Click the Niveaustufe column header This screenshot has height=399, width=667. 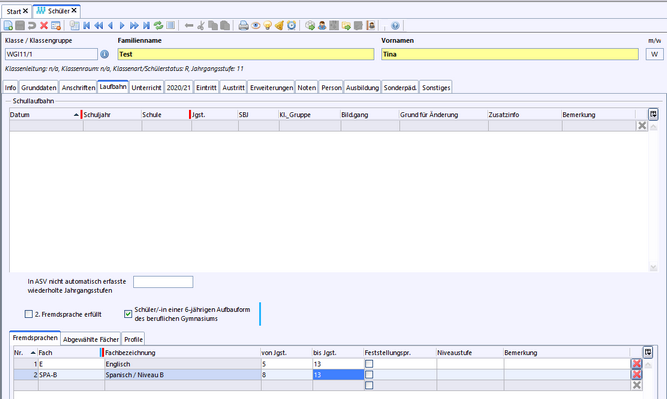pyautogui.click(x=470, y=353)
